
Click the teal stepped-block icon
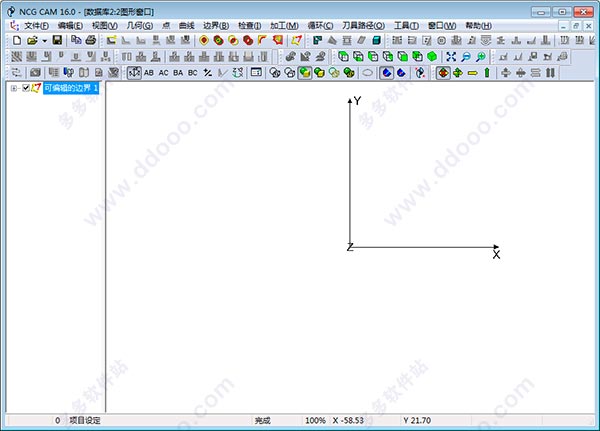coord(317,40)
